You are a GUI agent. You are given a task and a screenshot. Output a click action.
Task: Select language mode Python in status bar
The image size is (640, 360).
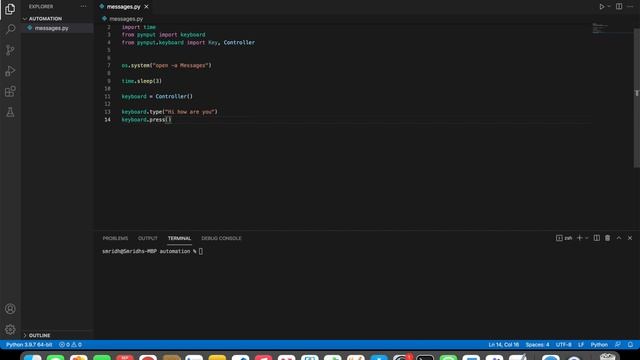tap(599, 345)
